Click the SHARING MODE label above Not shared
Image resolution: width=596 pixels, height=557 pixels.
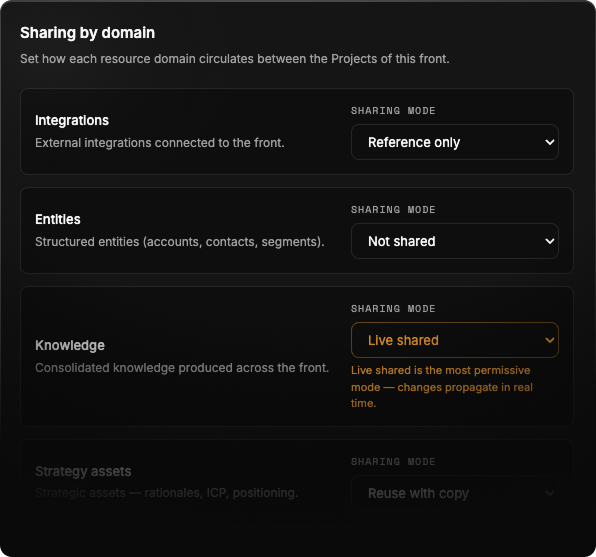pos(393,209)
